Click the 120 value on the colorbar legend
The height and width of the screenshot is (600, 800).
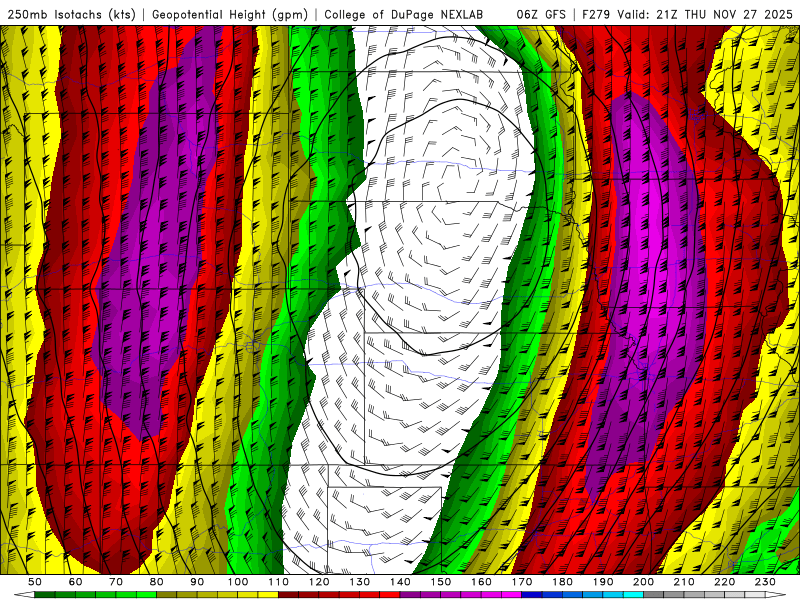tap(319, 582)
